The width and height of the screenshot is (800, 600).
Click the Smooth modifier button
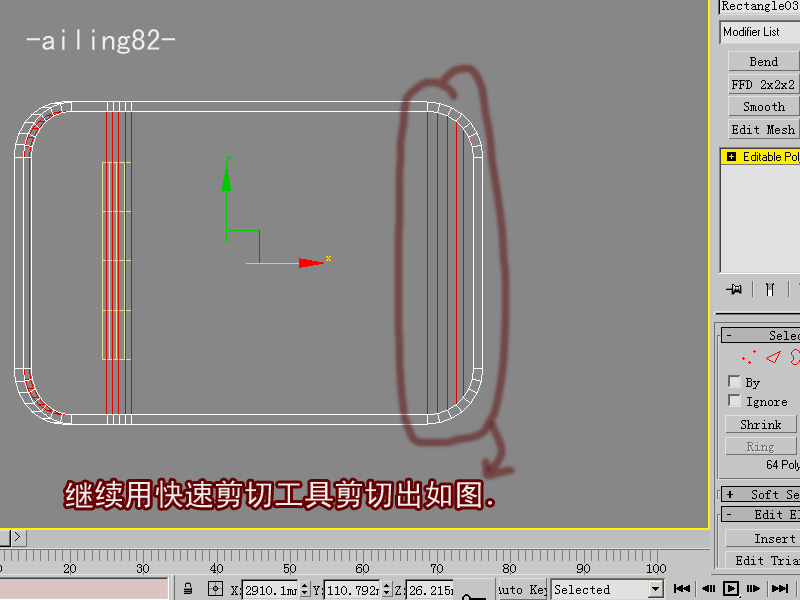[763, 107]
